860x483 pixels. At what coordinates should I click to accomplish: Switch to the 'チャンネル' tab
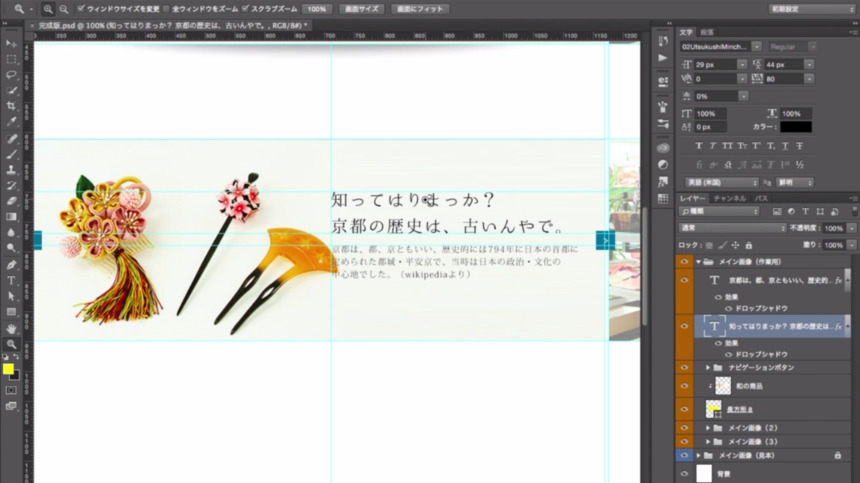click(730, 198)
